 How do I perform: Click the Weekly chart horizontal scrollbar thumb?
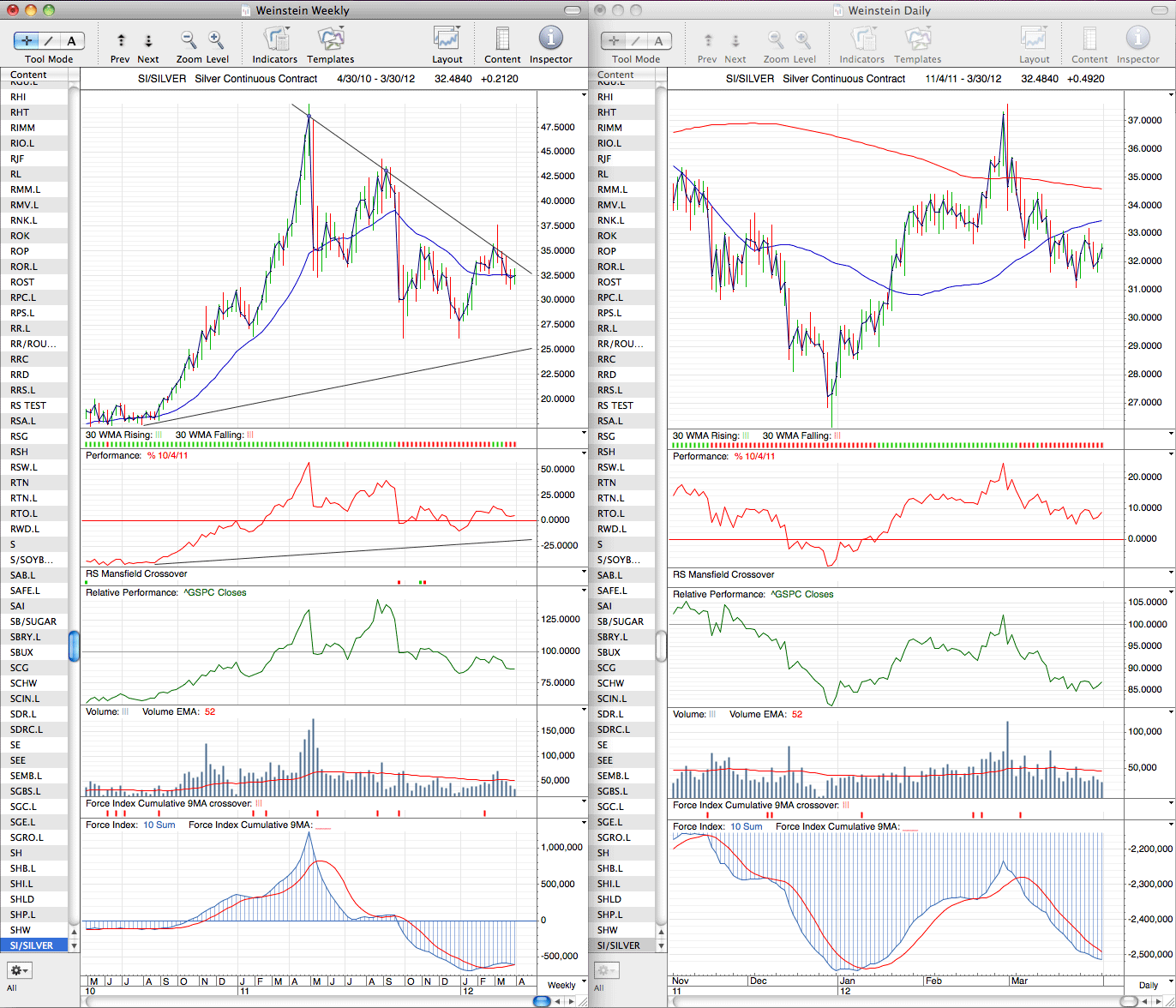541,1000
